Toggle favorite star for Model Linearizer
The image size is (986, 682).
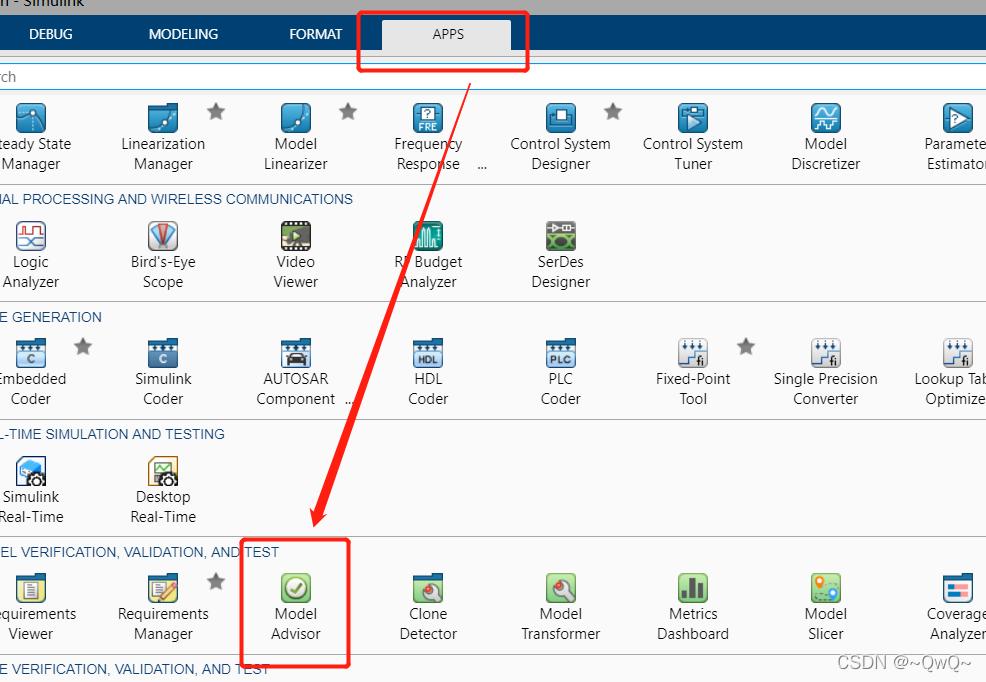[348, 111]
